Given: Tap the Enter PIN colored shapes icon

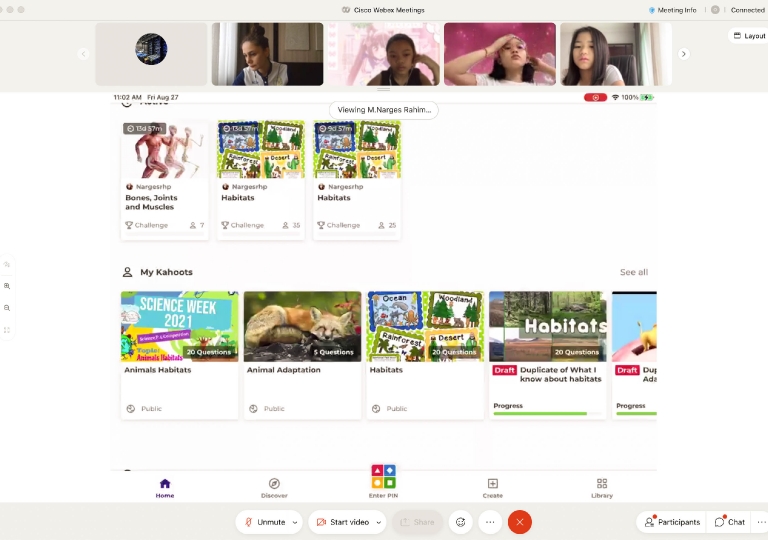Looking at the screenshot, I should [x=384, y=477].
